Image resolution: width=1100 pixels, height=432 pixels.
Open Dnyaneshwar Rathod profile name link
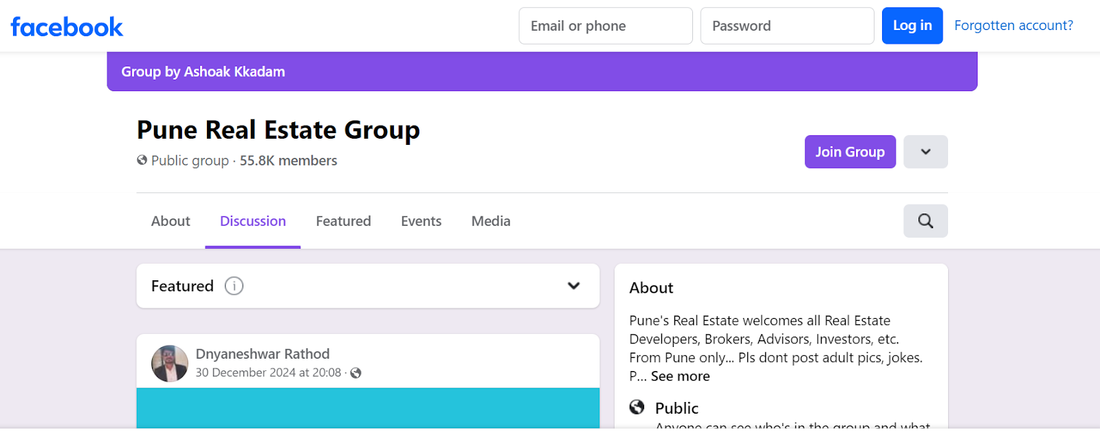(x=262, y=354)
